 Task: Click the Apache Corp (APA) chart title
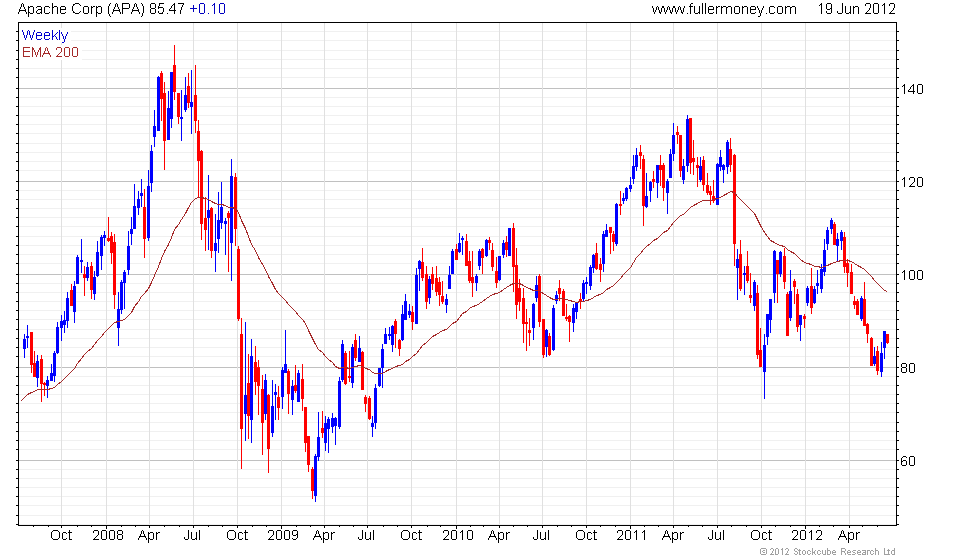pos(81,9)
